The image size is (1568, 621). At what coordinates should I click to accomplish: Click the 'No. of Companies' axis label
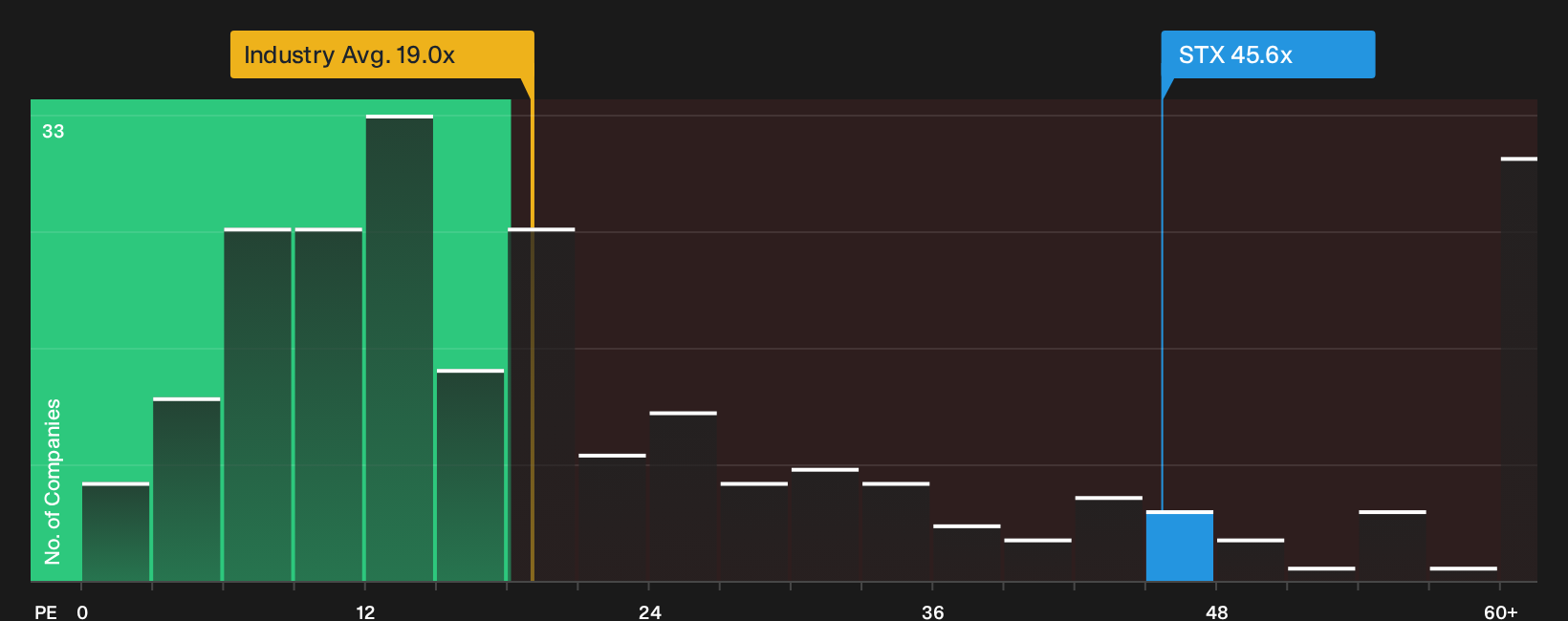click(x=53, y=481)
